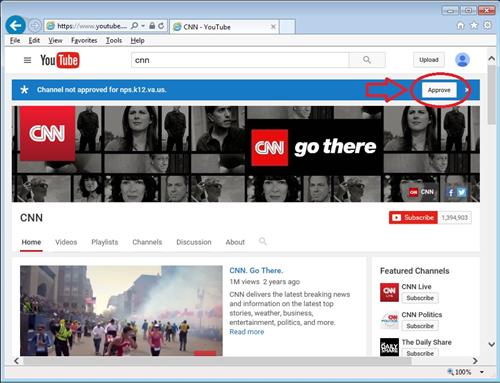Open the account avatar icon

click(462, 60)
